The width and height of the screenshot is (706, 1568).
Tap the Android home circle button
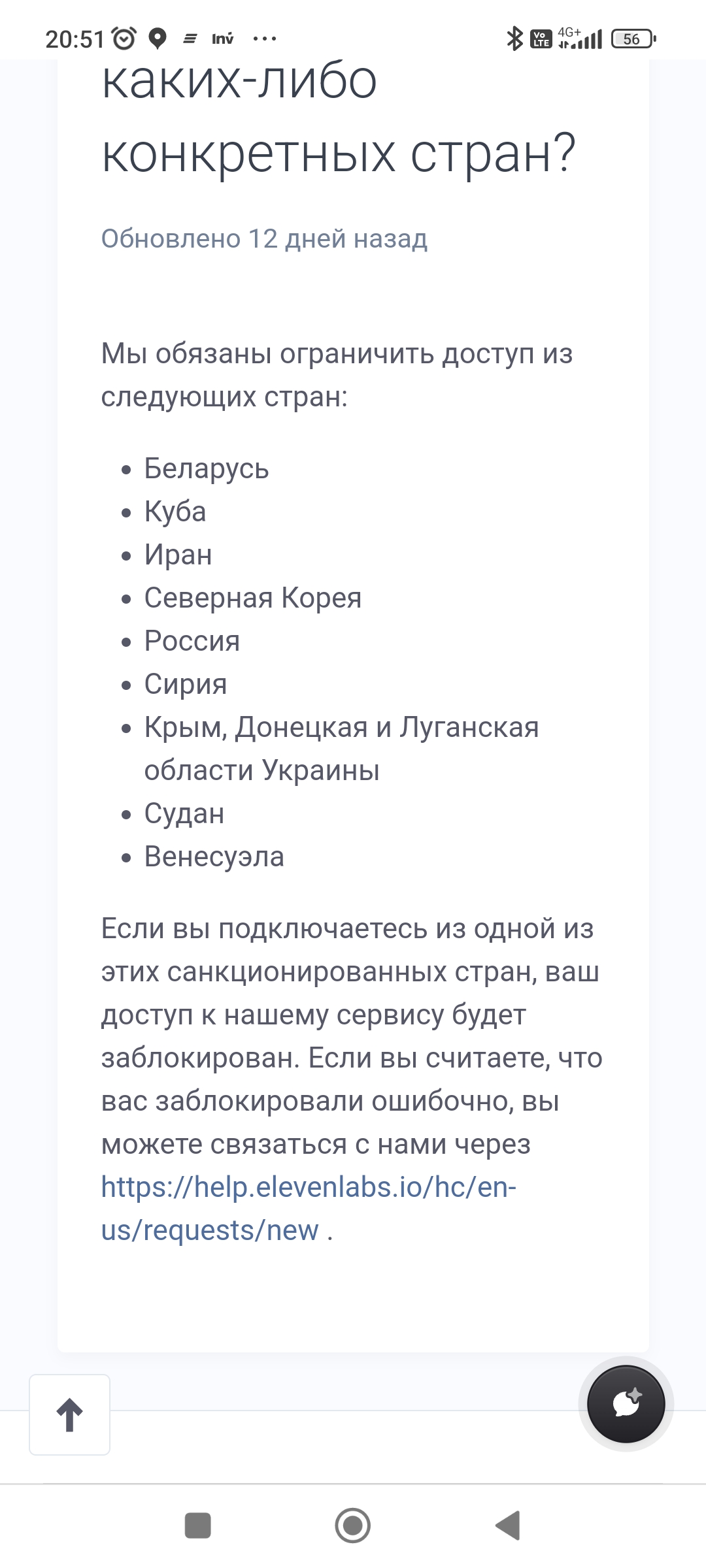coord(353,1526)
